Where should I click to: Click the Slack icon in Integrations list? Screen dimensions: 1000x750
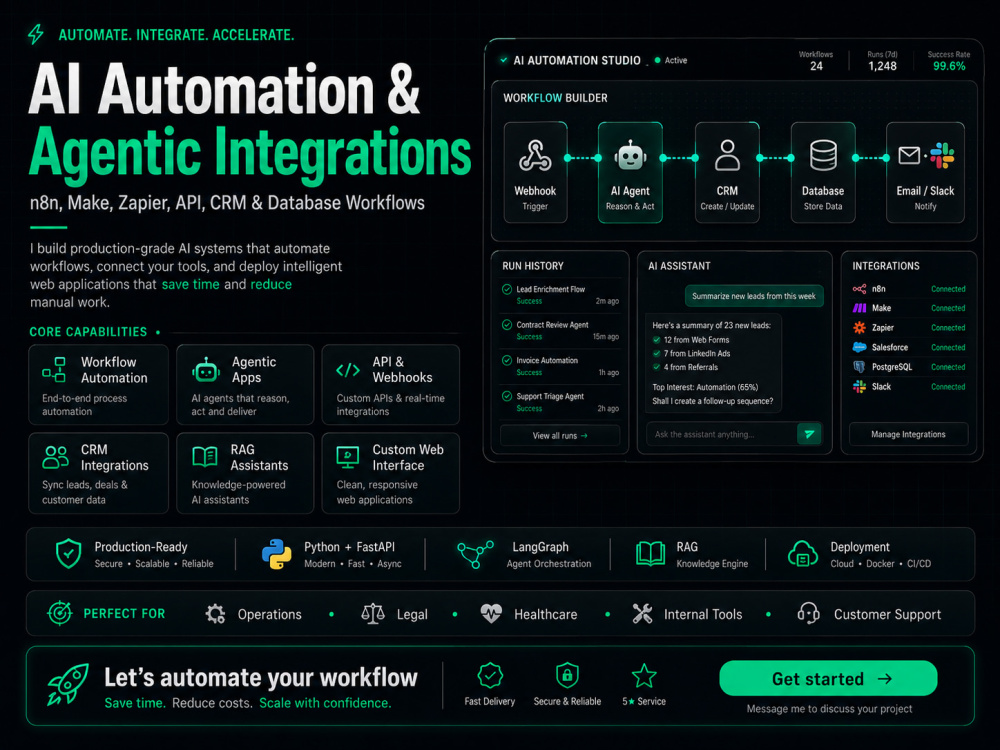pos(859,386)
